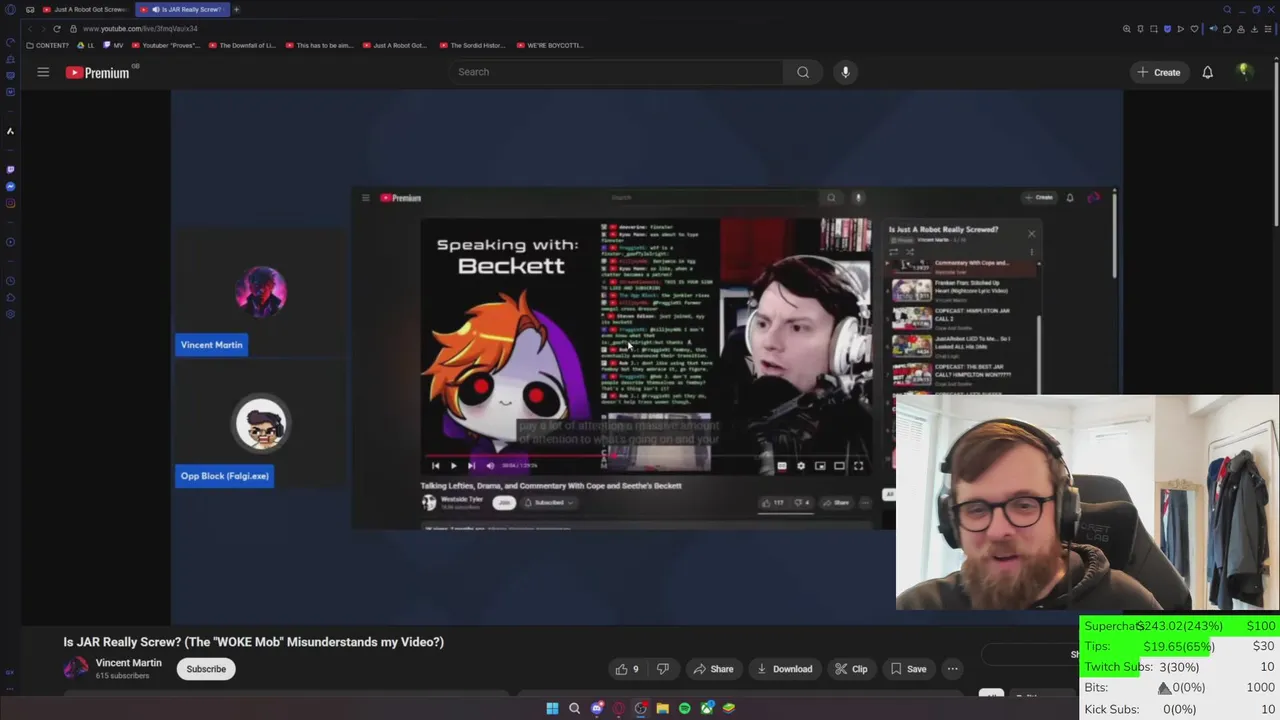Subscribe to Vincent Martin channel
Viewport: 1280px width, 720px height.
point(206,669)
